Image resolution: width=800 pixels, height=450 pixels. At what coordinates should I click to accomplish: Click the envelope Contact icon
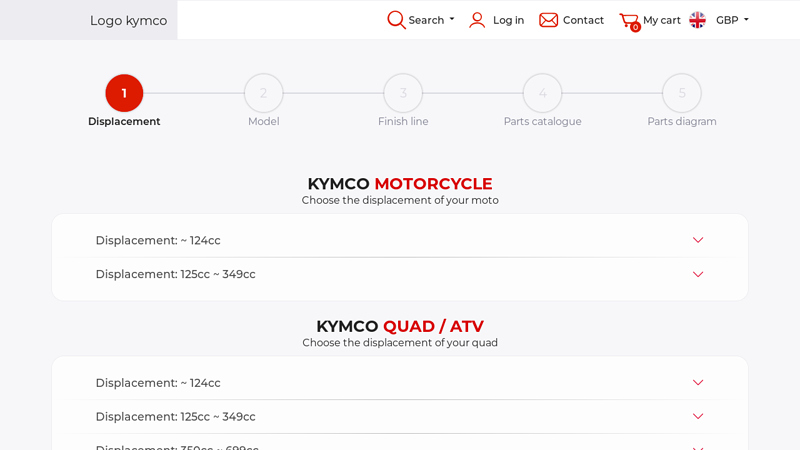click(x=548, y=20)
